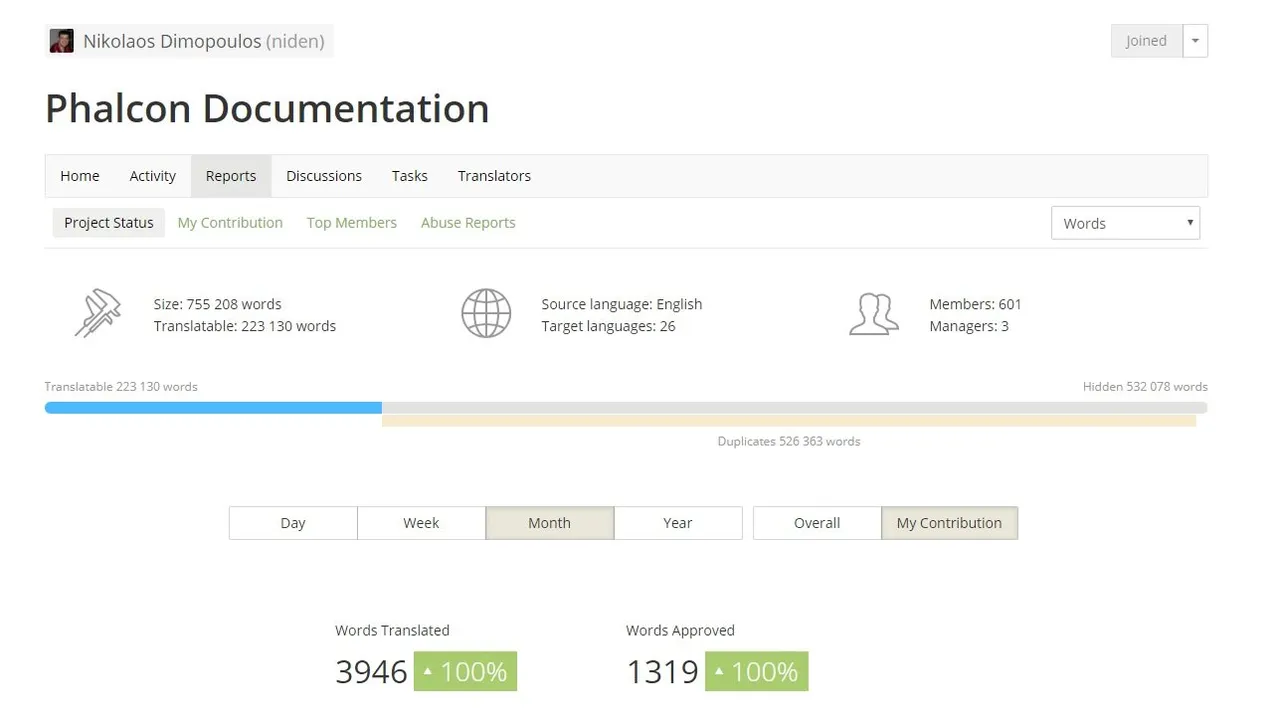Go to the Home tab
1280x715 pixels.
tap(80, 176)
